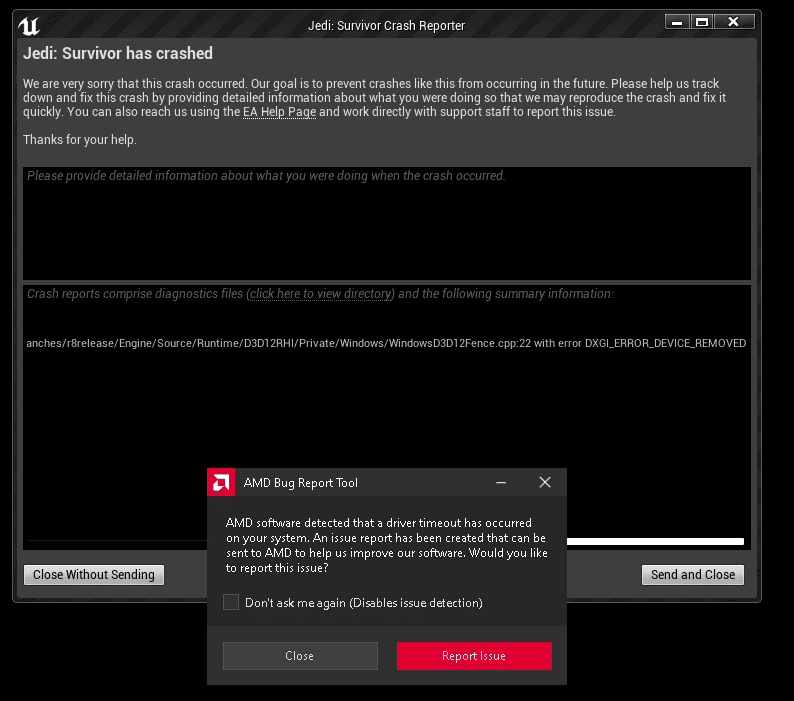794x701 pixels.
Task: Click the Jedi: Survivor has crashed heading
Action: tap(118, 53)
